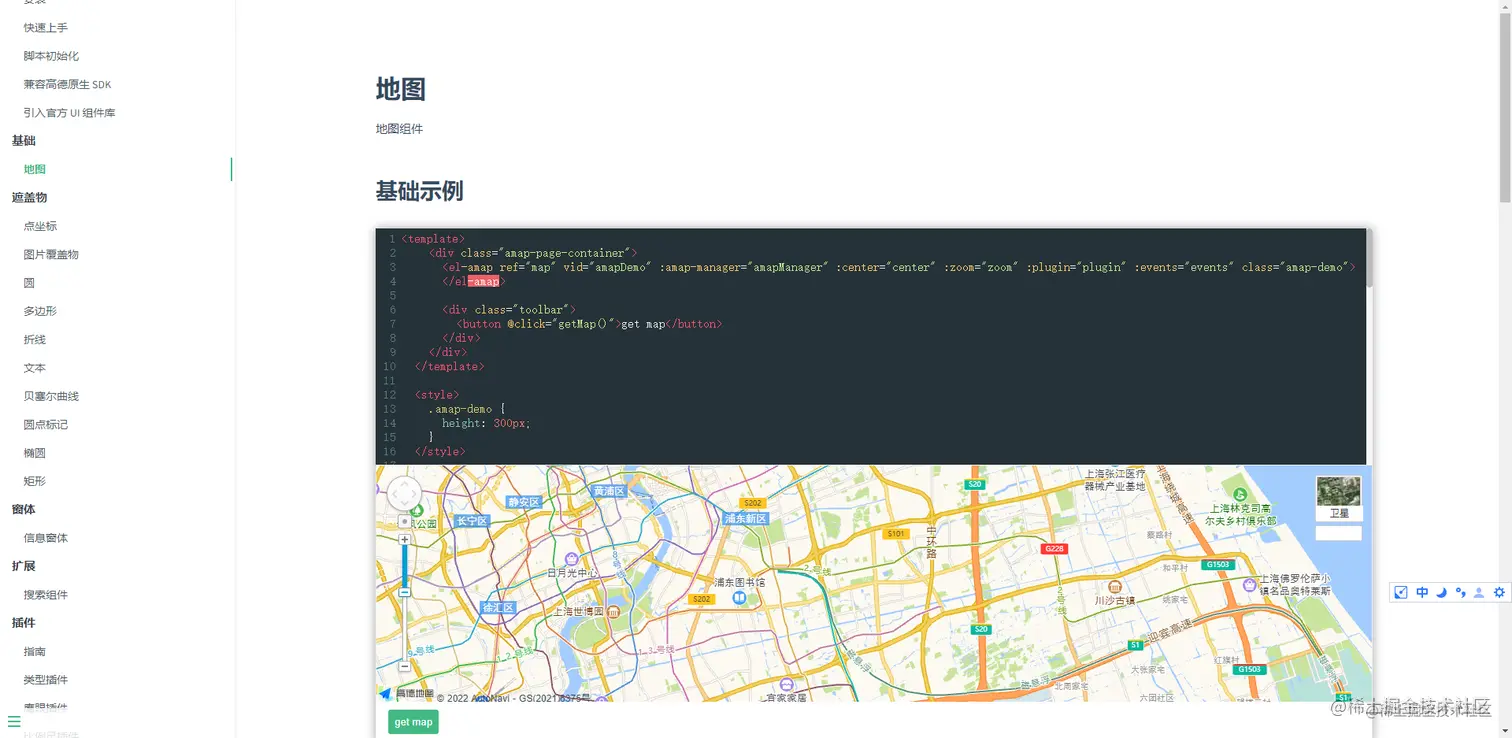Click the blank box under 卫星 layer switch
The image size is (1512, 738).
point(1339,533)
